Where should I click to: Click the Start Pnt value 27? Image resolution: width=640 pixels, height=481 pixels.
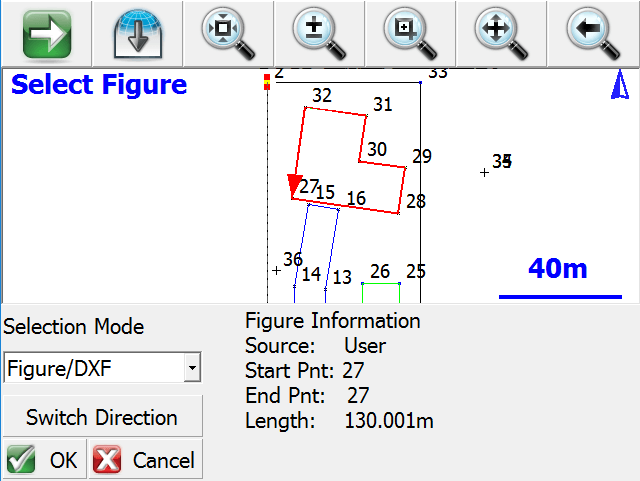point(353,371)
